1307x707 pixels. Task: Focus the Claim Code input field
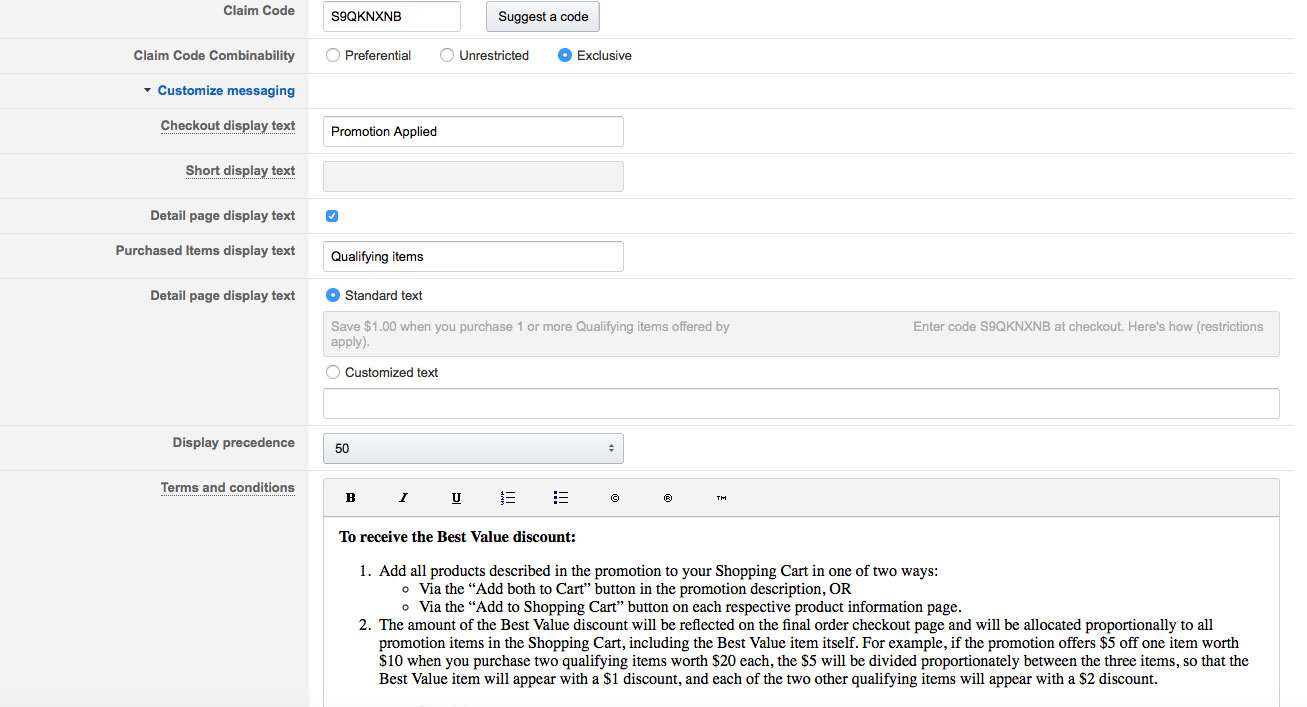click(392, 17)
